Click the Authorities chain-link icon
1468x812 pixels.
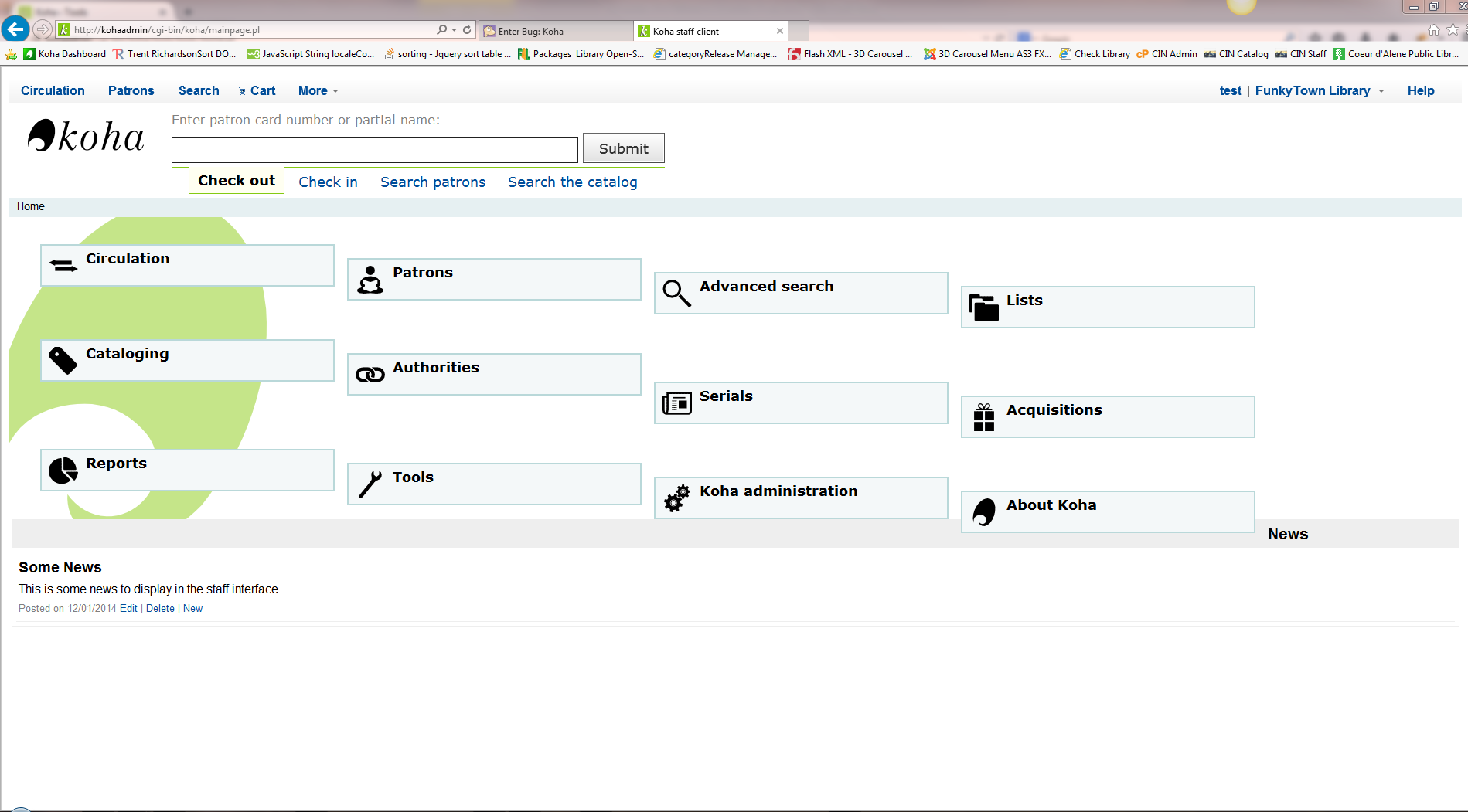click(370, 375)
